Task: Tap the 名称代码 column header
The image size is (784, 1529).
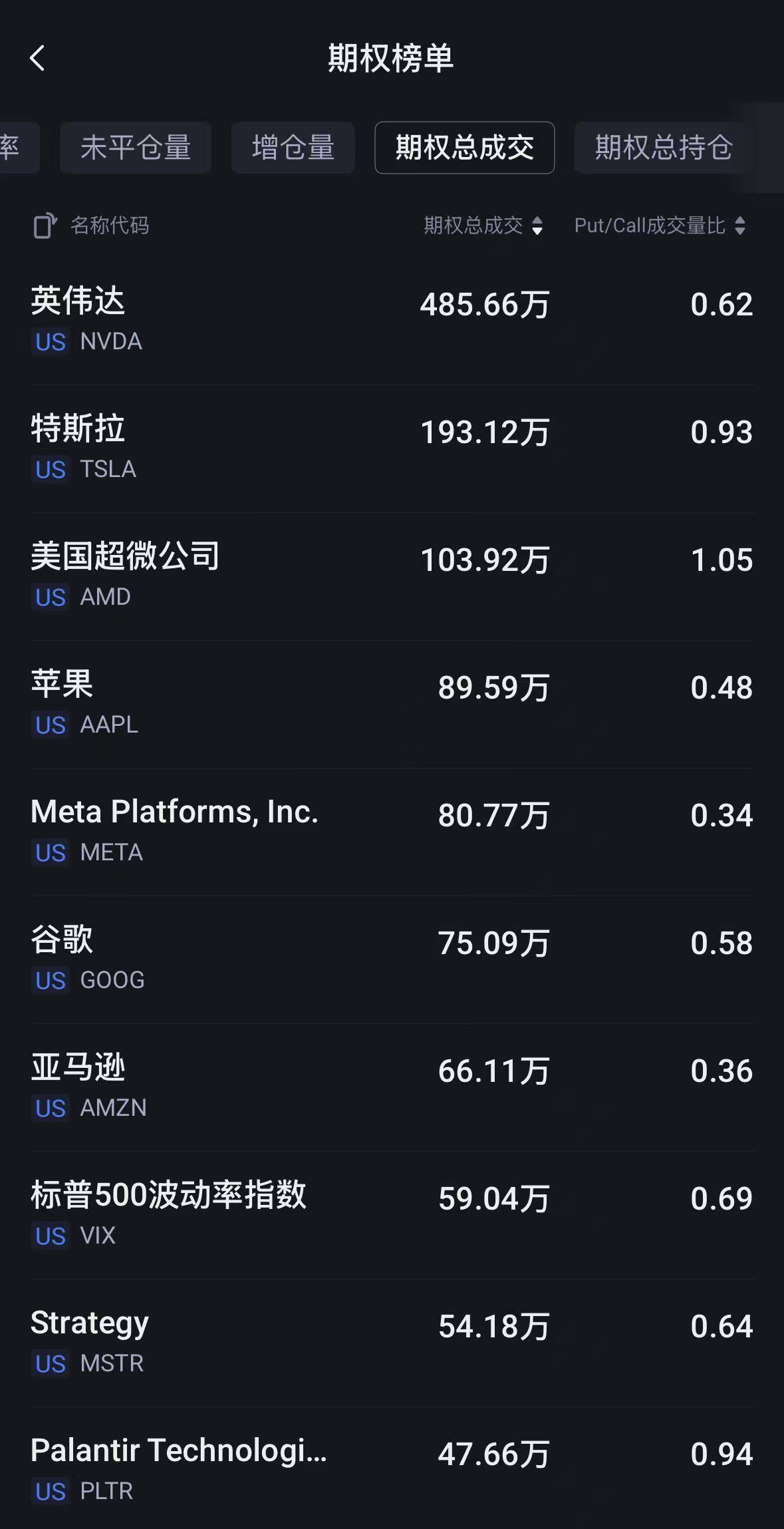Action: [110, 226]
